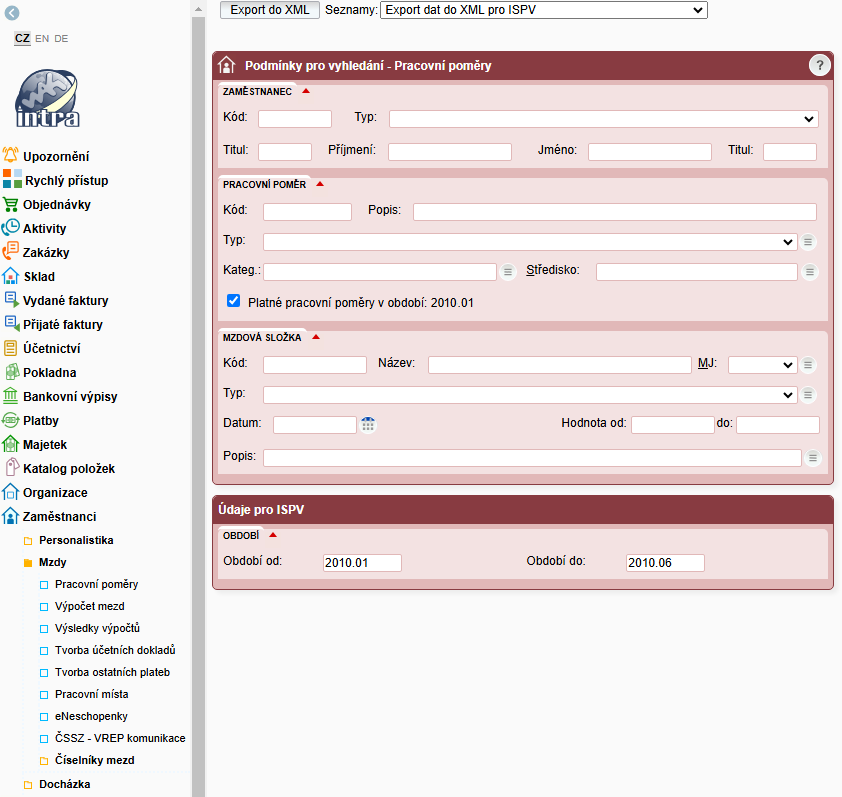Switch language to EN
The height and width of the screenshot is (797, 842).
point(42,38)
